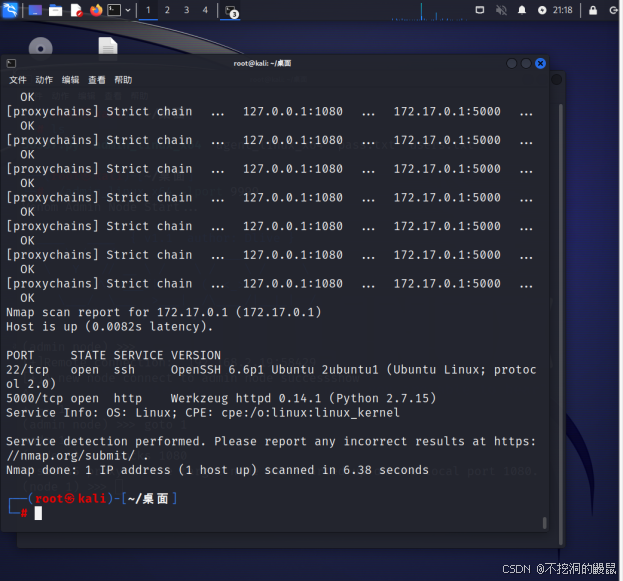Open the disc icon on desktop

(x=40, y=47)
